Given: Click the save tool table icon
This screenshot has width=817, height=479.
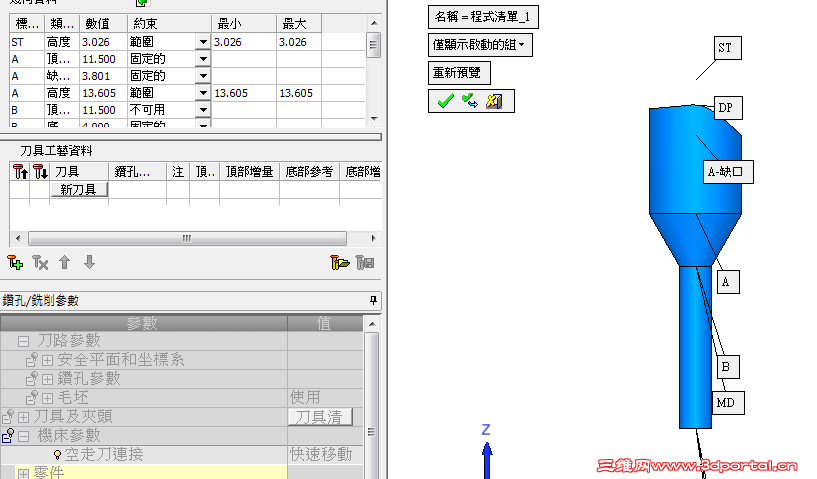Looking at the screenshot, I should [x=365, y=262].
